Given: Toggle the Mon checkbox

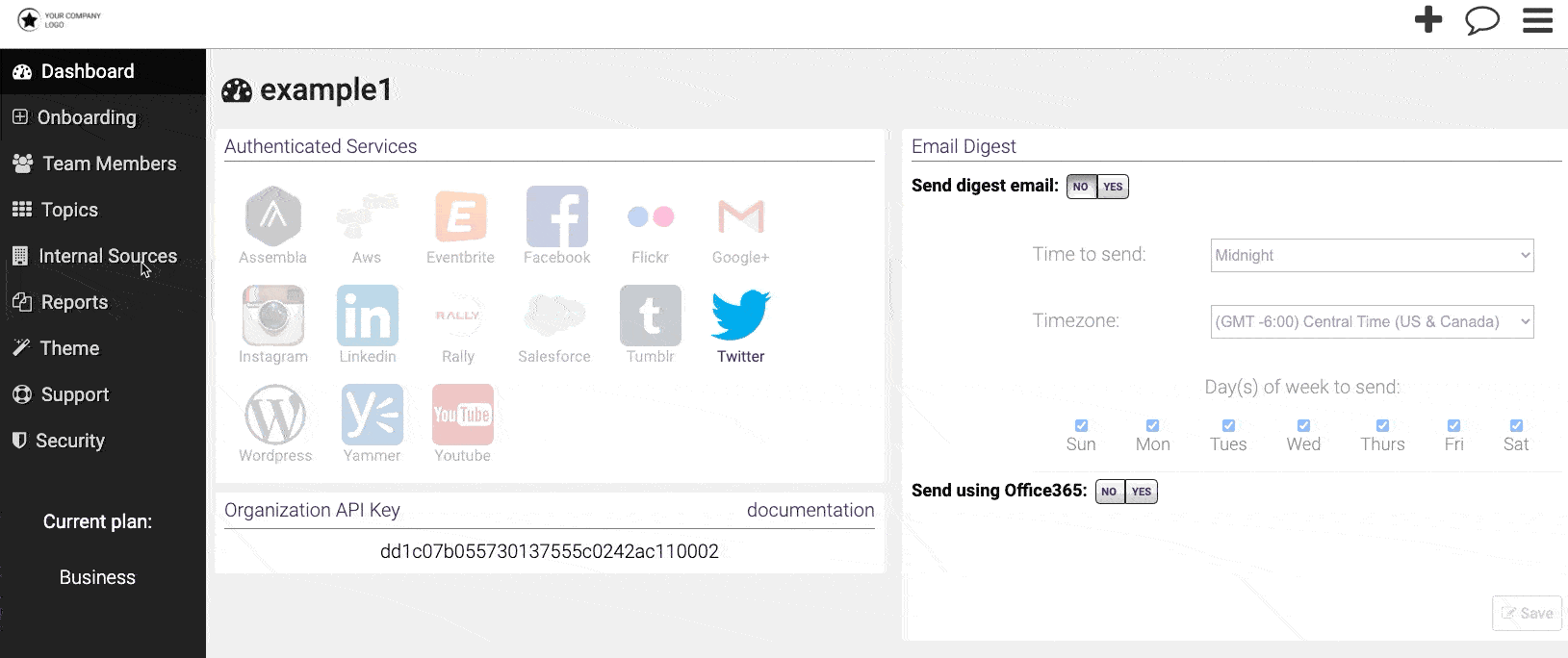Looking at the screenshot, I should point(1152,425).
